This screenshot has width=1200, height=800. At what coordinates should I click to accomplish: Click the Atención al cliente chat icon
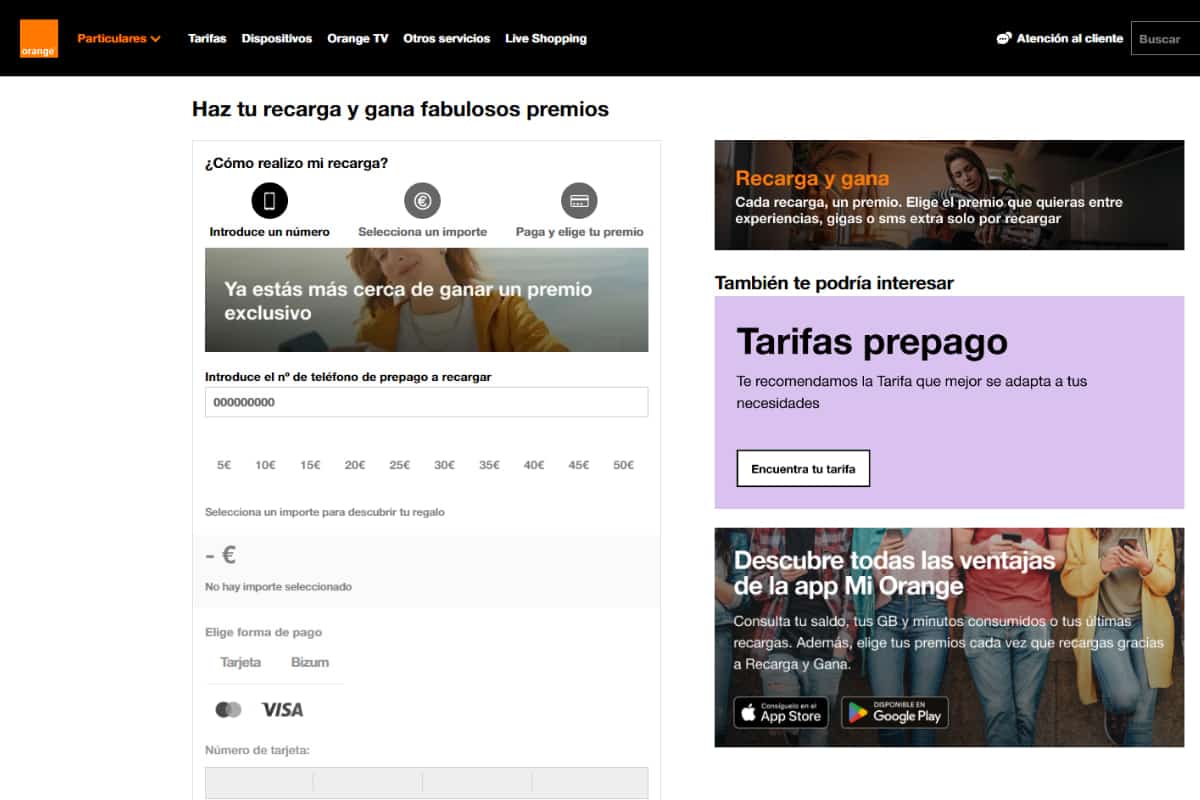click(x=1004, y=39)
